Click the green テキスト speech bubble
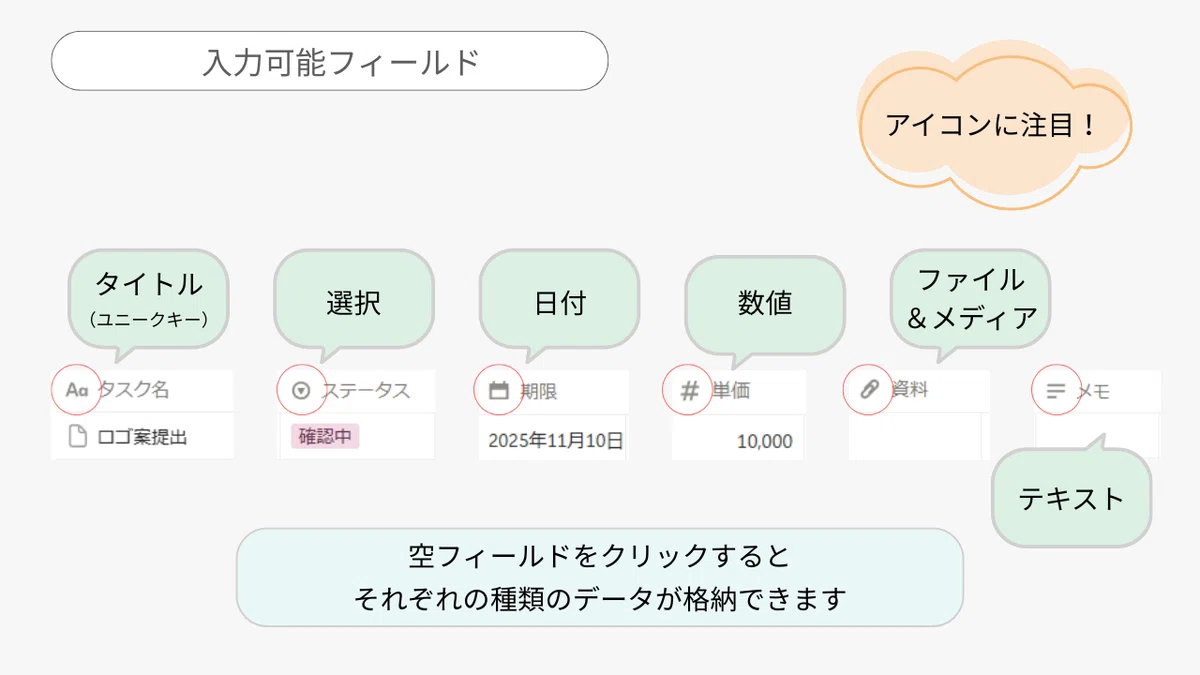This screenshot has width=1200, height=675. point(1071,496)
